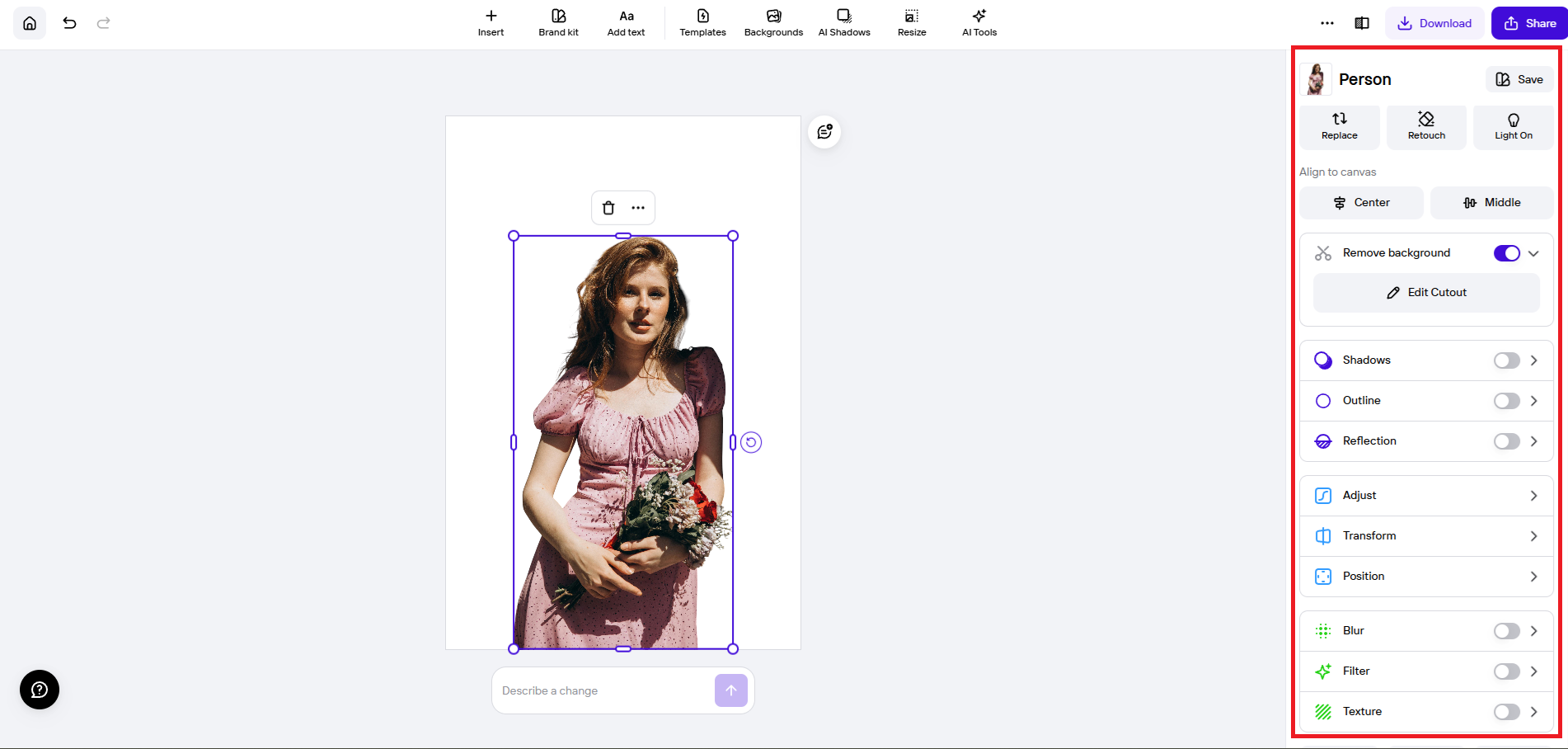This screenshot has width=1568, height=749.
Task: Click the Person layer thumbnail
Action: 1316,79
